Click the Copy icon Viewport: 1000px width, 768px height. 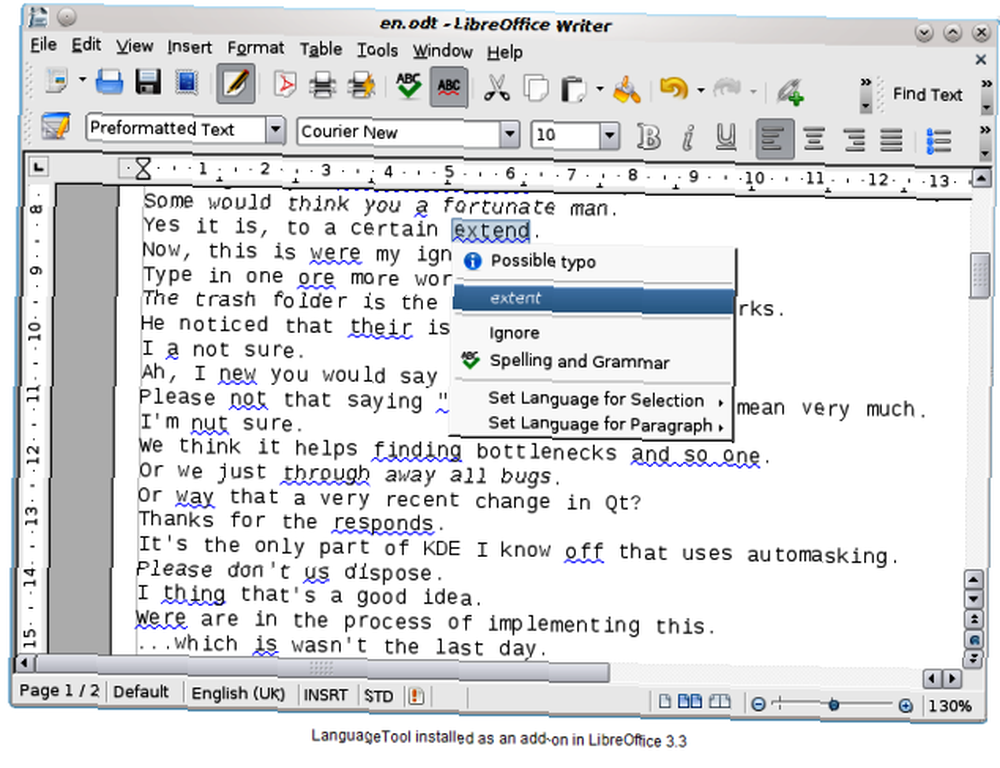point(536,88)
